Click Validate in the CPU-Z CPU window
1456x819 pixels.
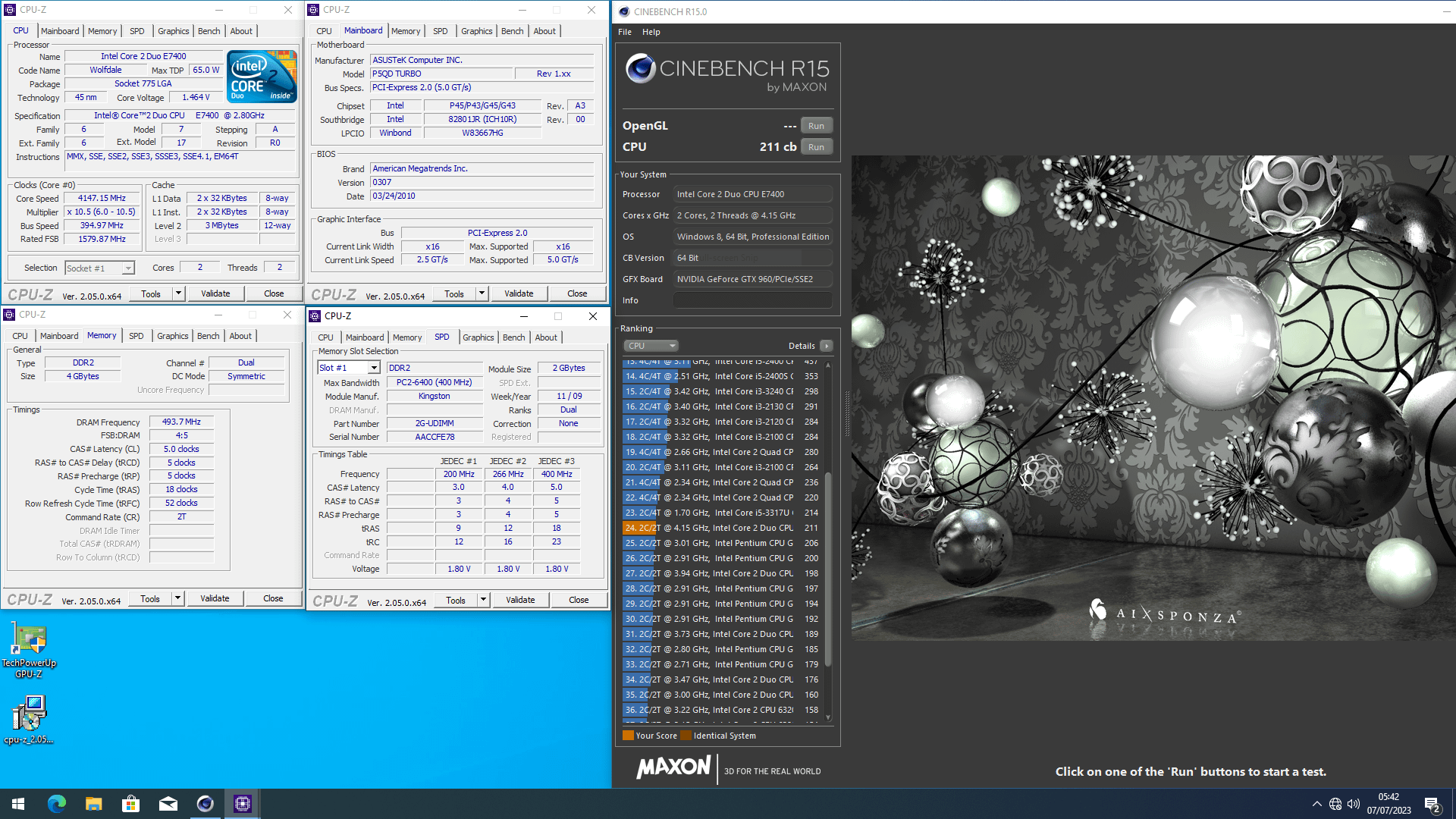click(215, 293)
